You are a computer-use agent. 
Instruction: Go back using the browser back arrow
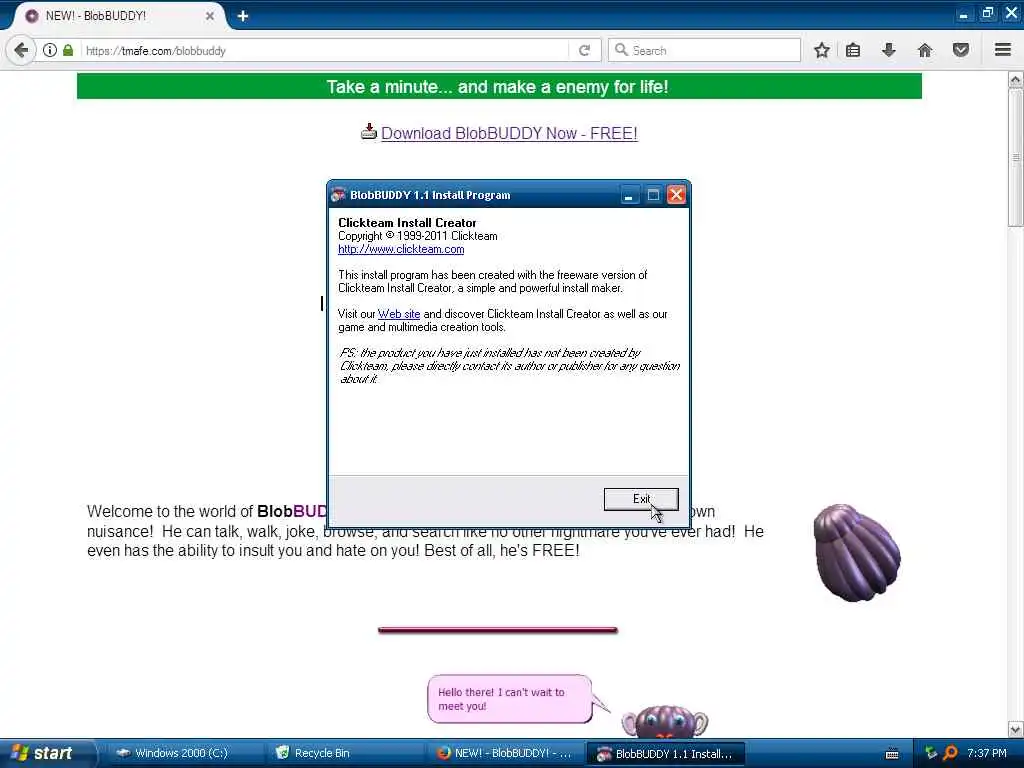click(x=21, y=50)
